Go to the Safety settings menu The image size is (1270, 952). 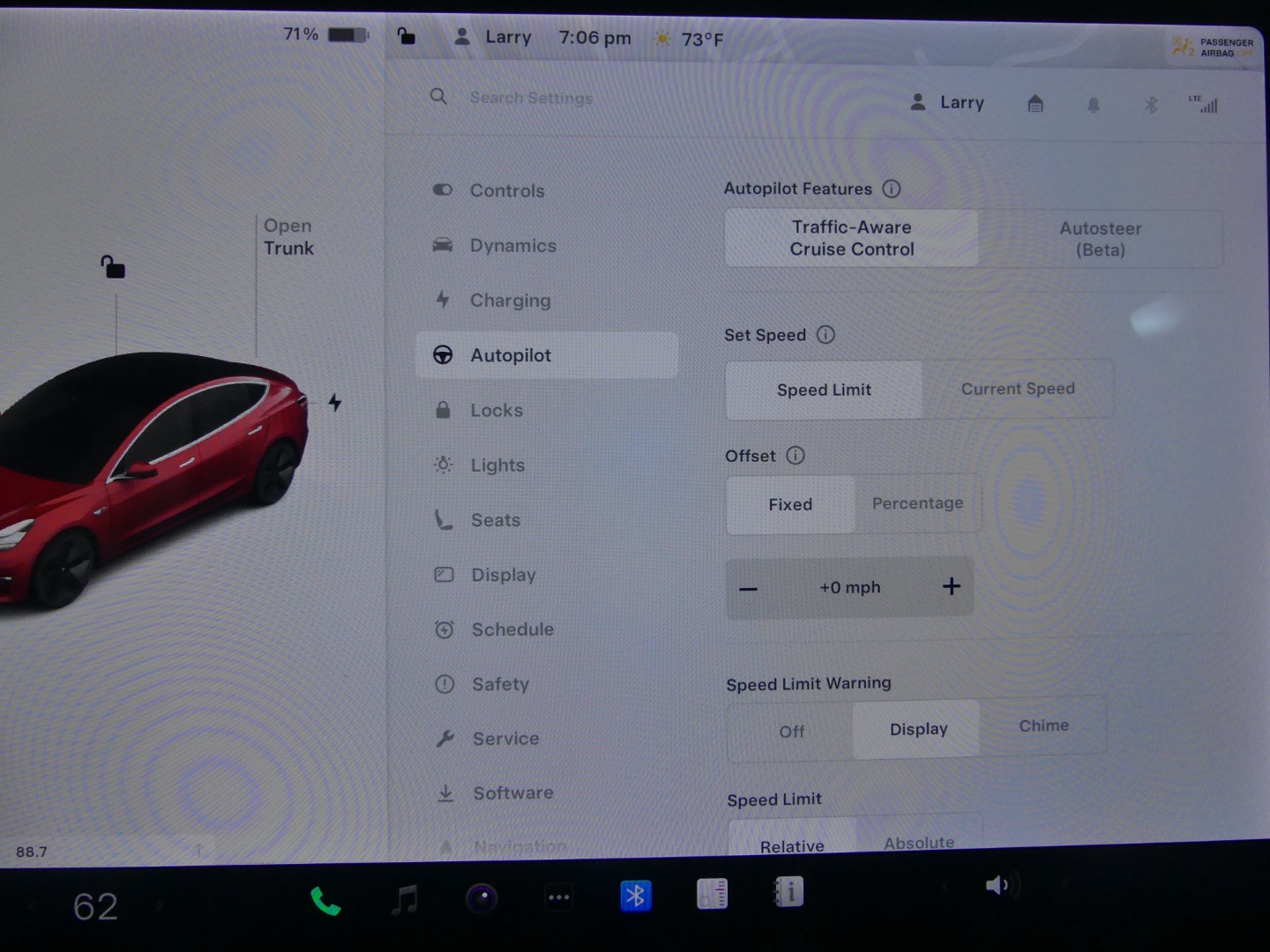click(x=500, y=684)
